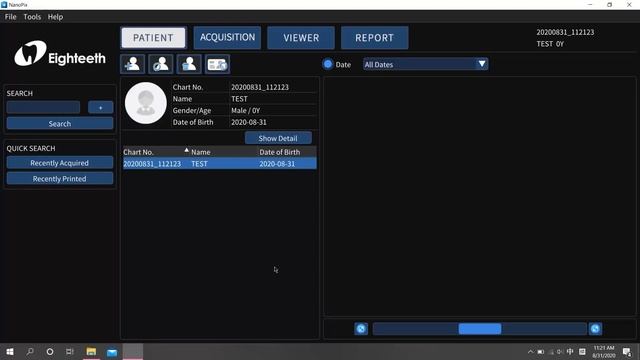Sort by Chart No. column header
640x360 pixels.
coord(138,152)
